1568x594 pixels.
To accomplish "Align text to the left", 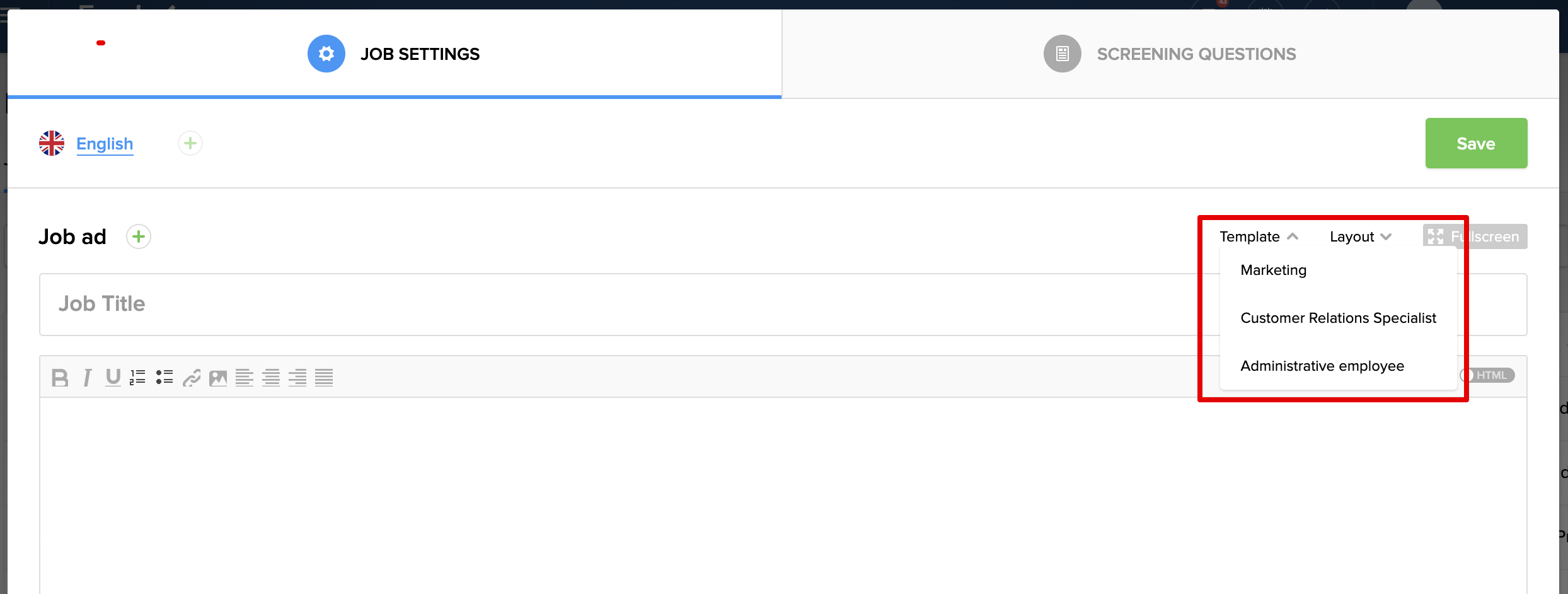I will [245, 378].
